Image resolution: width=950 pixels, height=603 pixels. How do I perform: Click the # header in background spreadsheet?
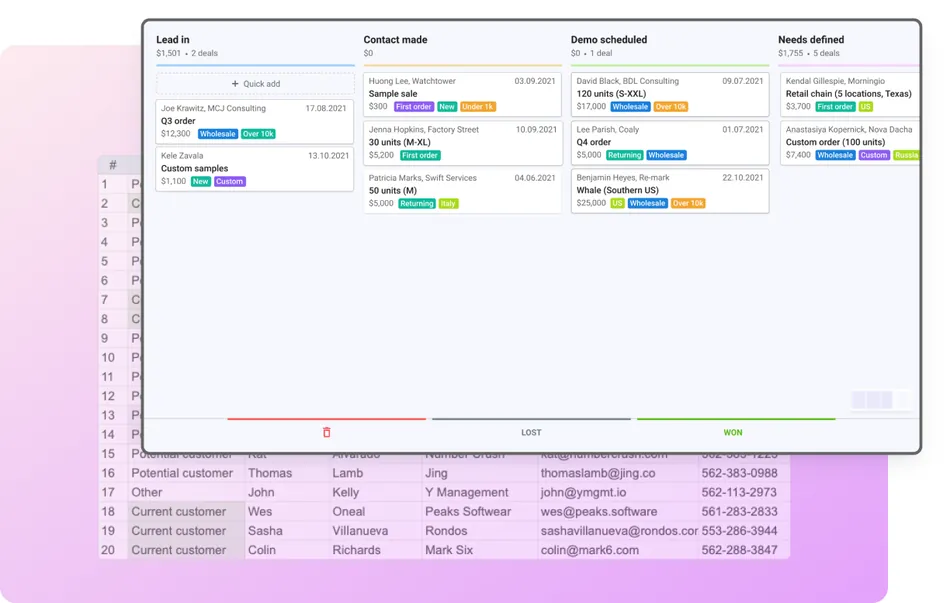click(113, 165)
